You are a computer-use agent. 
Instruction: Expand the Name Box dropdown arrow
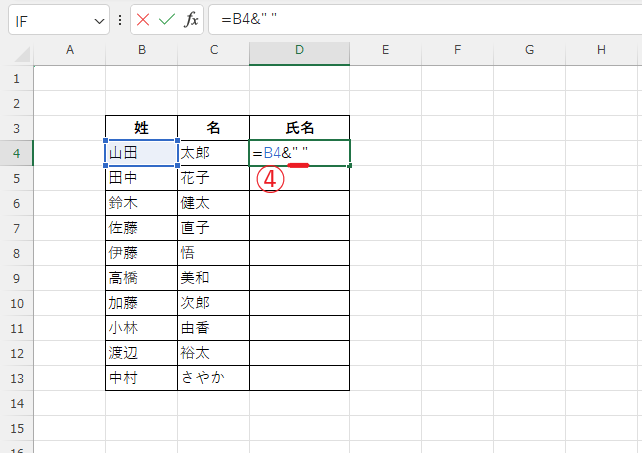click(x=99, y=21)
